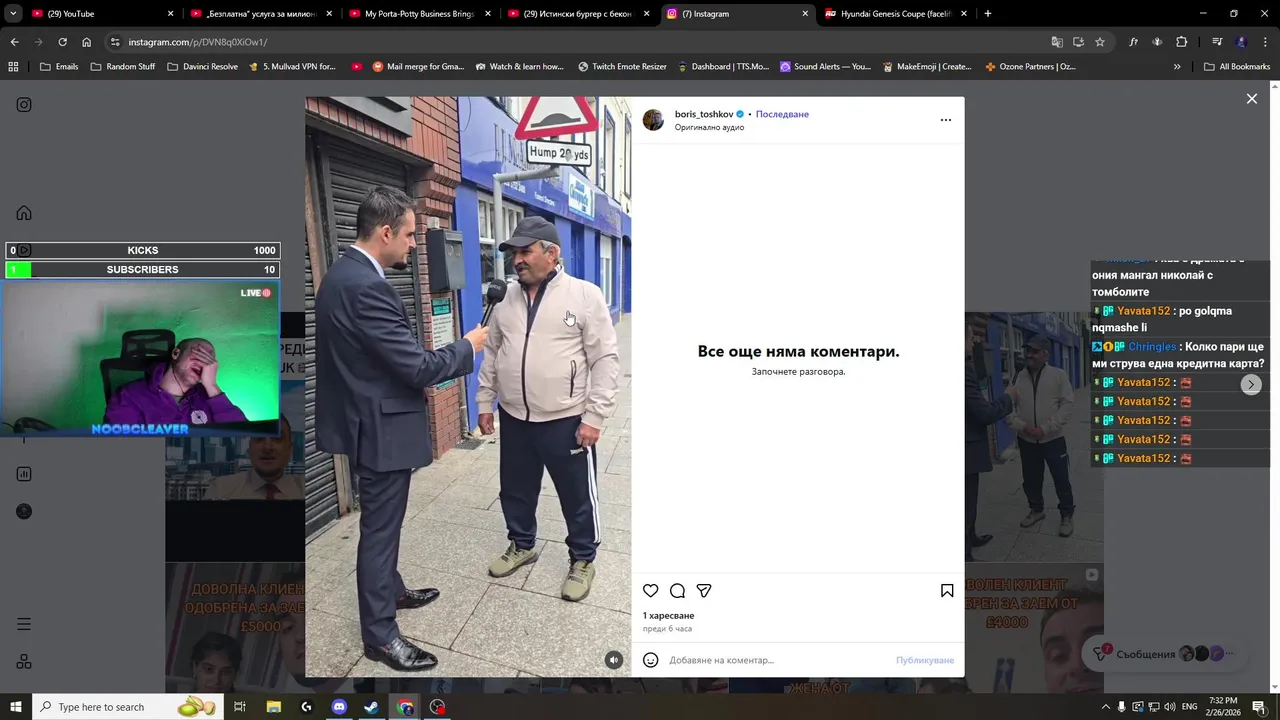Image resolution: width=1280 pixels, height=720 pixels.
Task: Save the post with the bookmark icon
Action: (947, 591)
